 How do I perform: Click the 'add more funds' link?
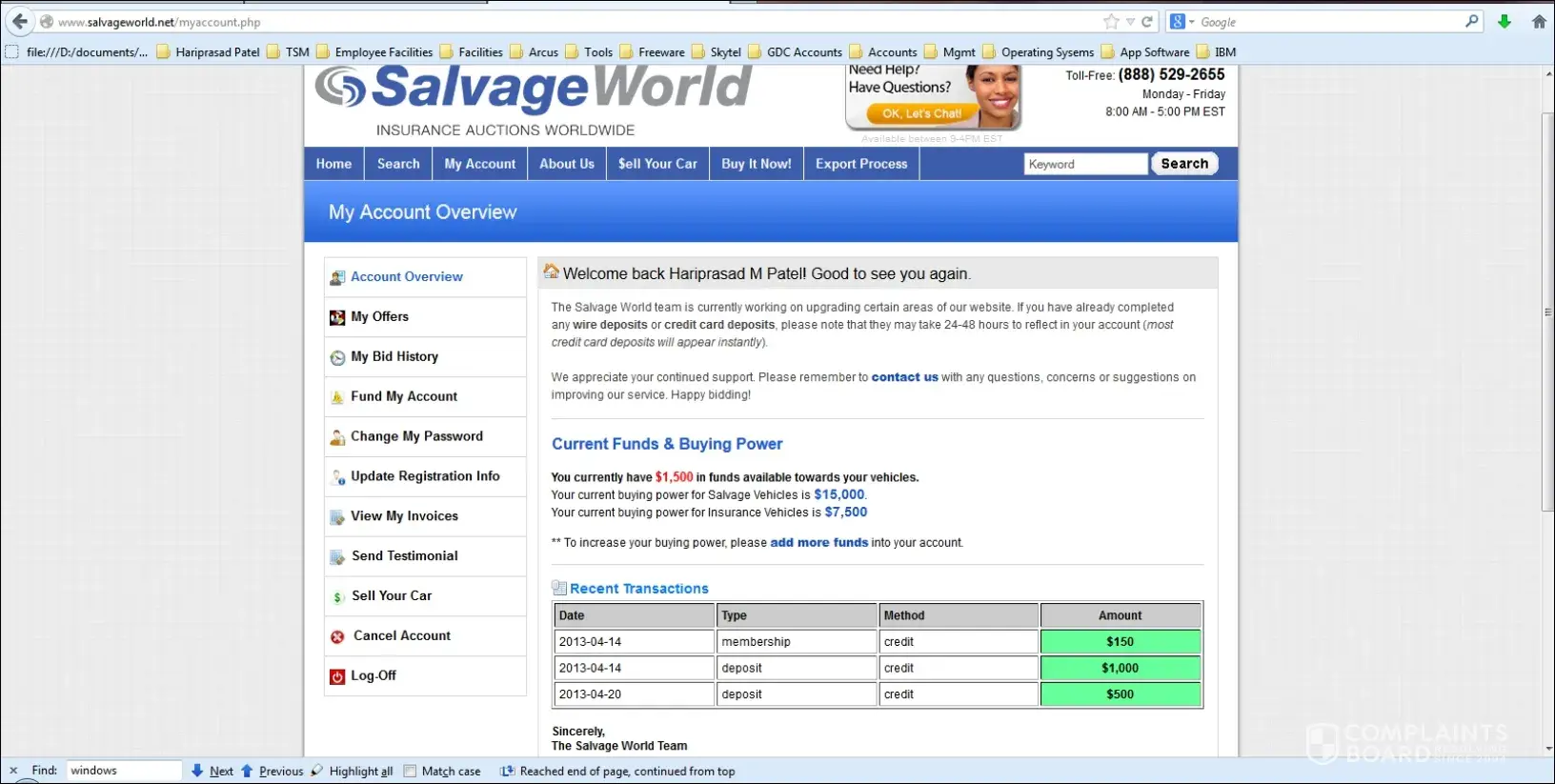[818, 543]
